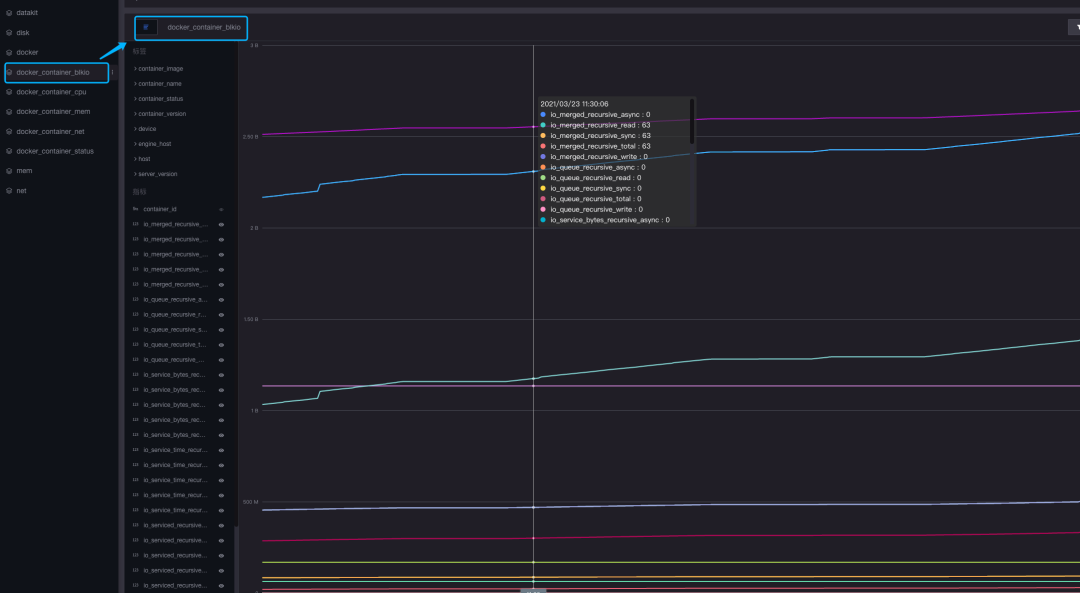Screen dimensions: 1080x593
Task: Click the filter icon at chart top right
Action: [x=1076, y=27]
